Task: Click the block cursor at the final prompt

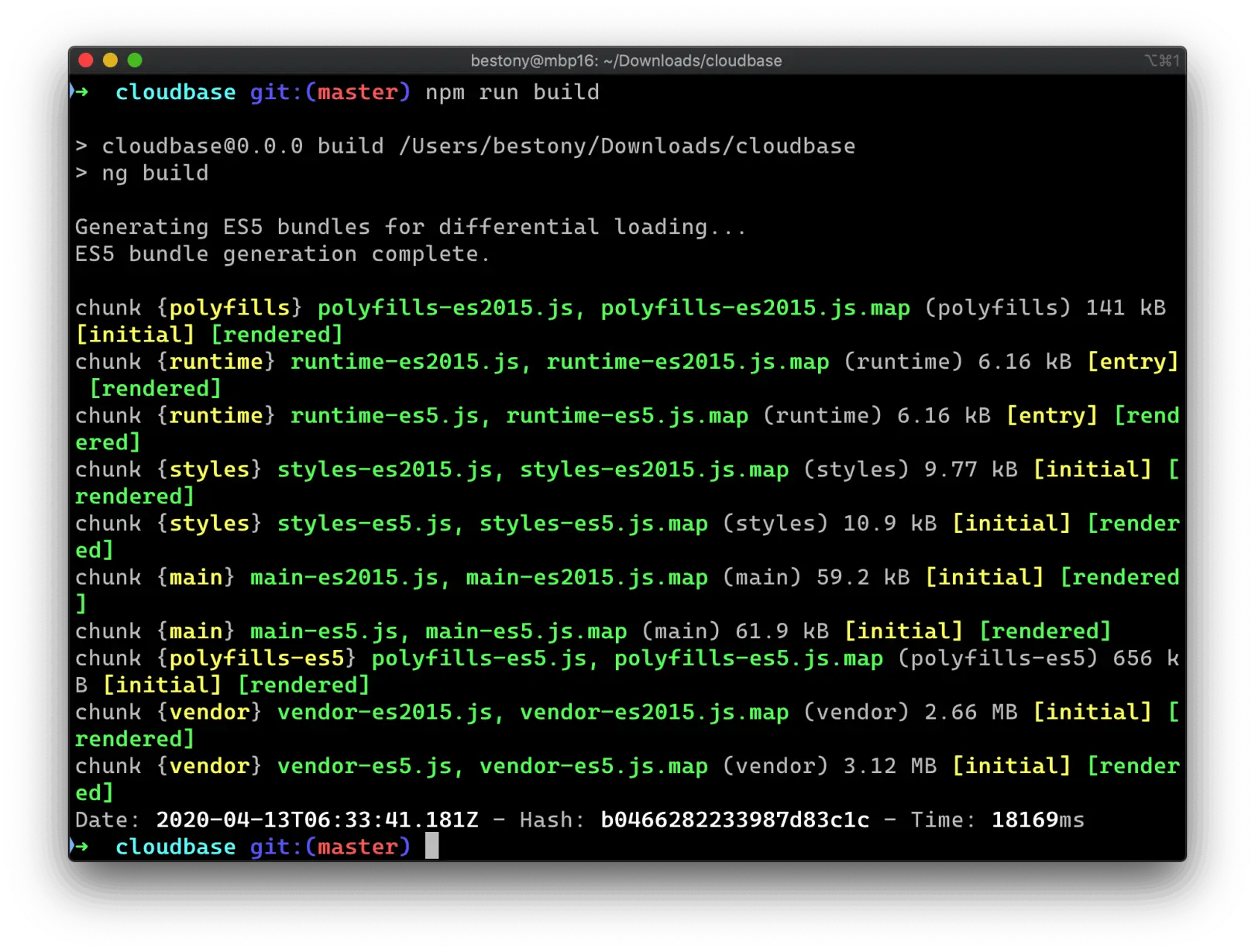Action: point(432,846)
